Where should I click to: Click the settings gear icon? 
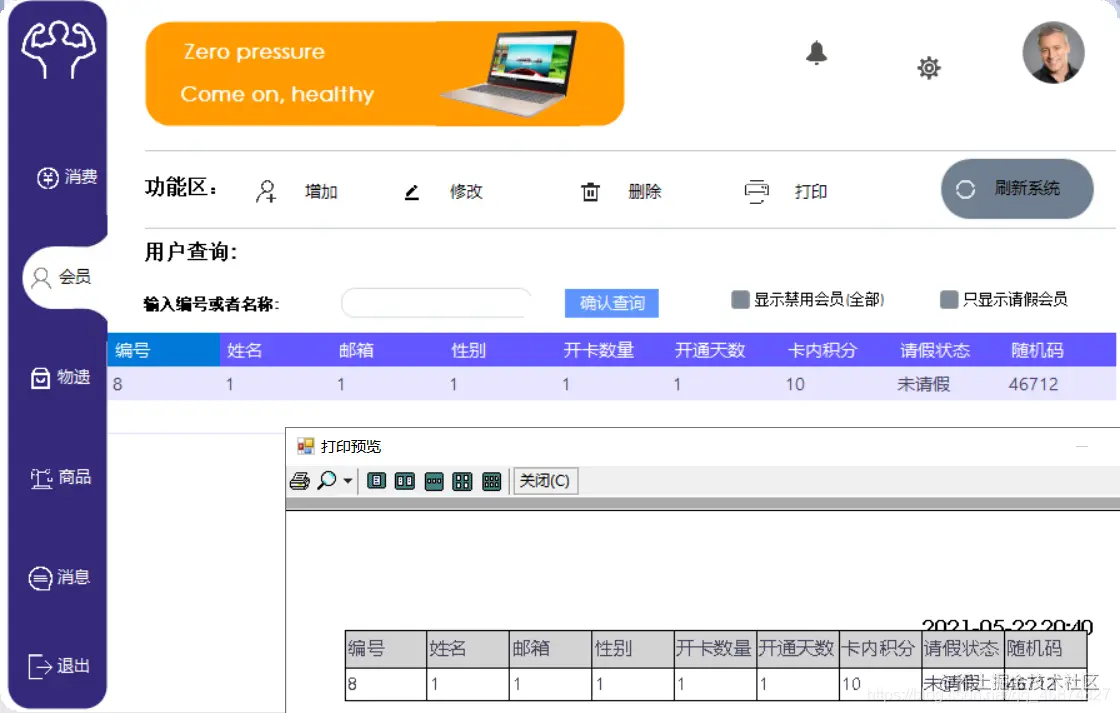[x=929, y=68]
